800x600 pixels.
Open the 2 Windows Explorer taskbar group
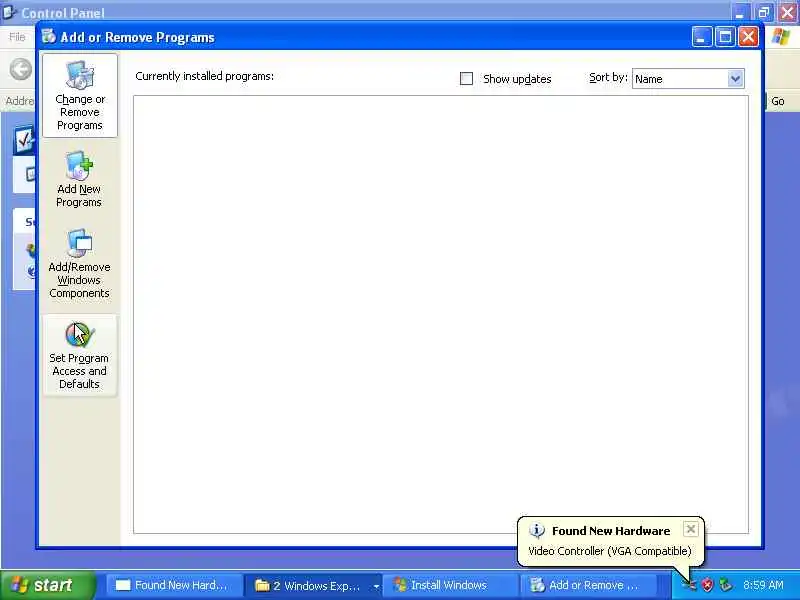313,585
